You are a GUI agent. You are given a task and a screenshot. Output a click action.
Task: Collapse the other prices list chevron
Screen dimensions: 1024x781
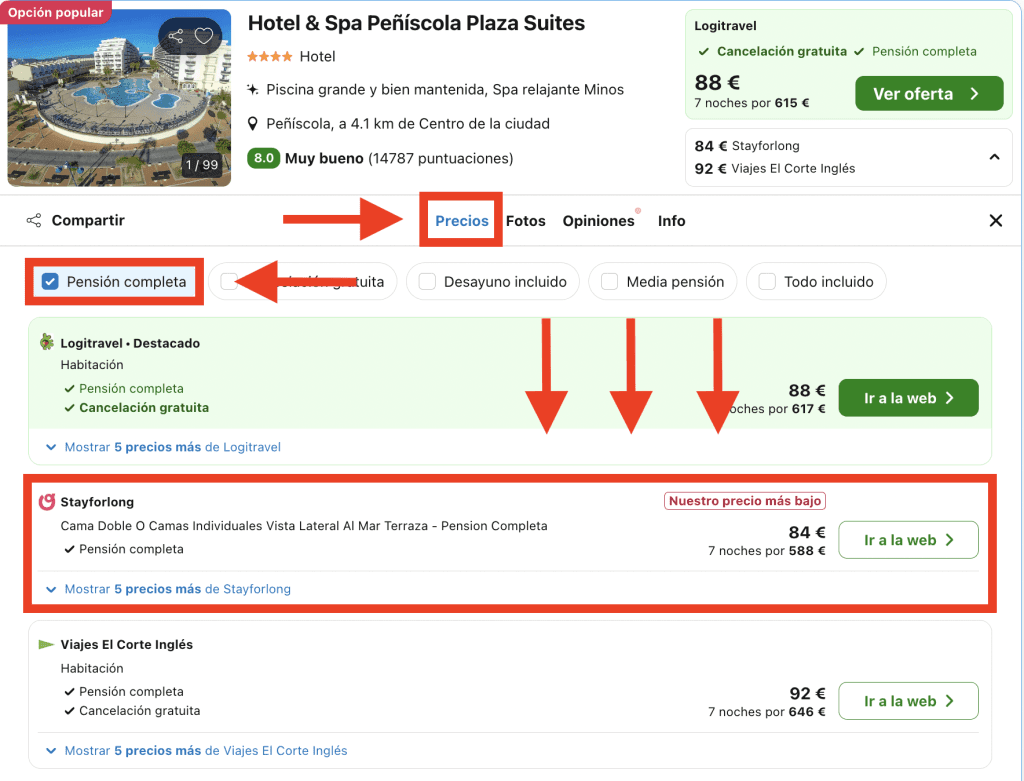click(x=994, y=157)
